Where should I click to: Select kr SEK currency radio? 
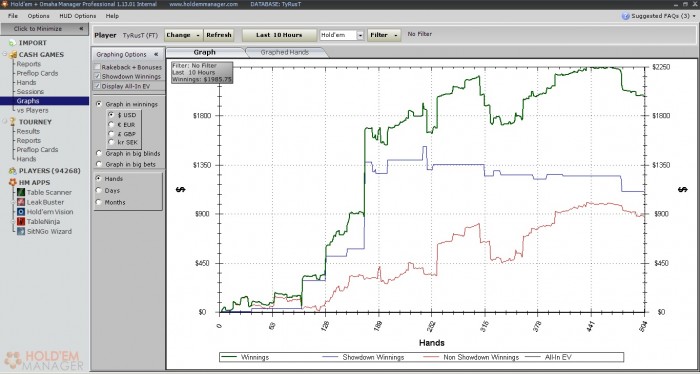point(111,142)
